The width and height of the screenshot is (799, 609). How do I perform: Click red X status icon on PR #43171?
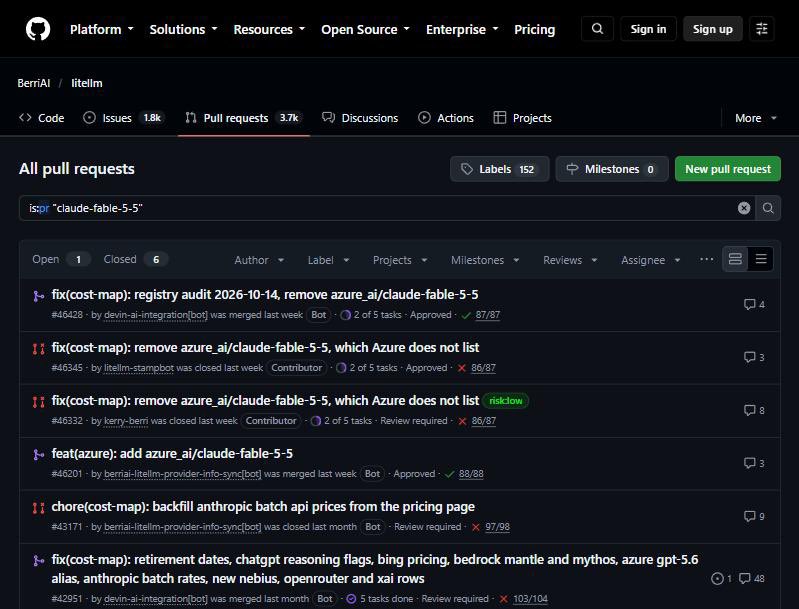point(475,527)
